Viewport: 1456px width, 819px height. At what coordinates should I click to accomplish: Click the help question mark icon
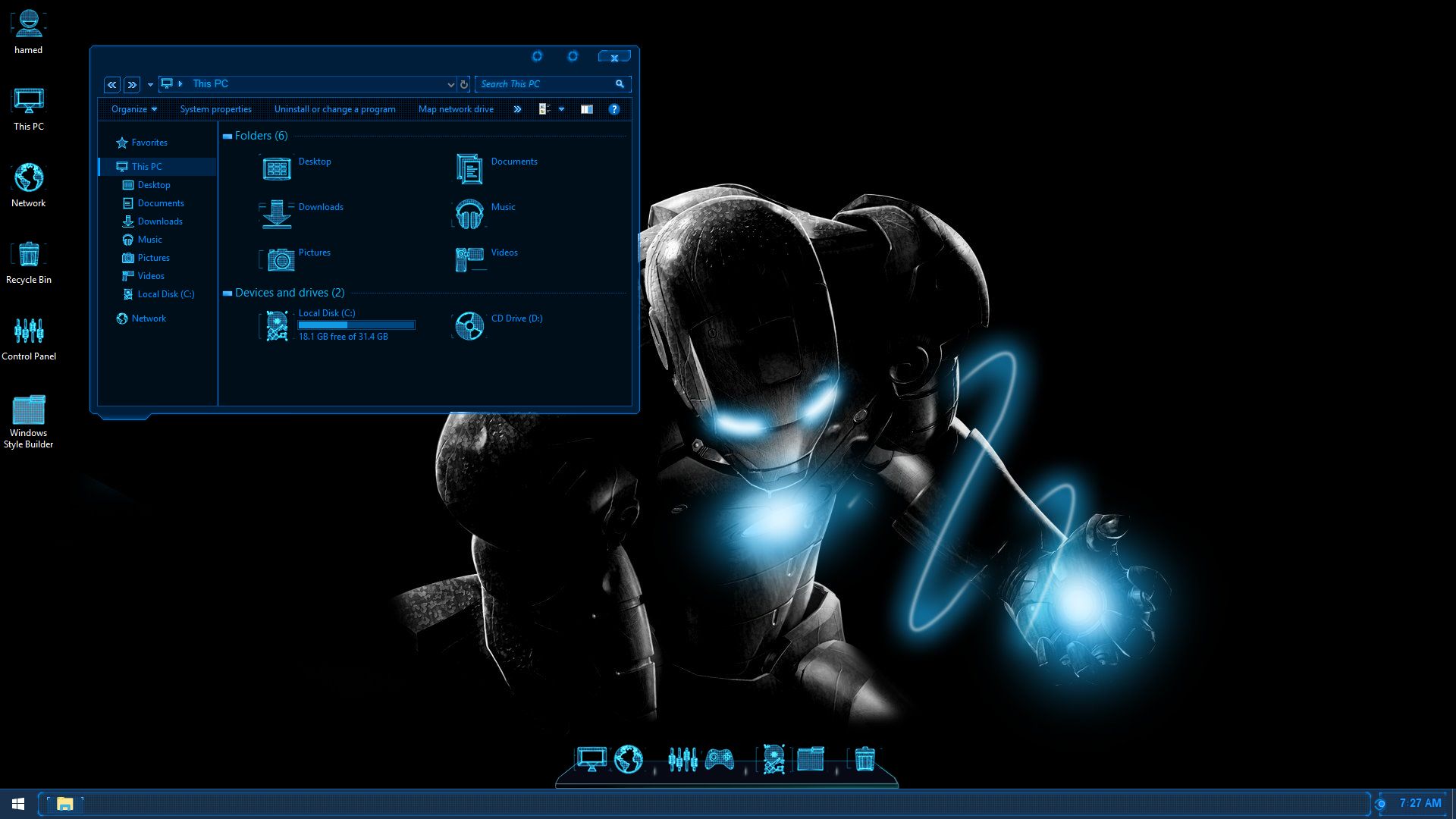(x=614, y=109)
